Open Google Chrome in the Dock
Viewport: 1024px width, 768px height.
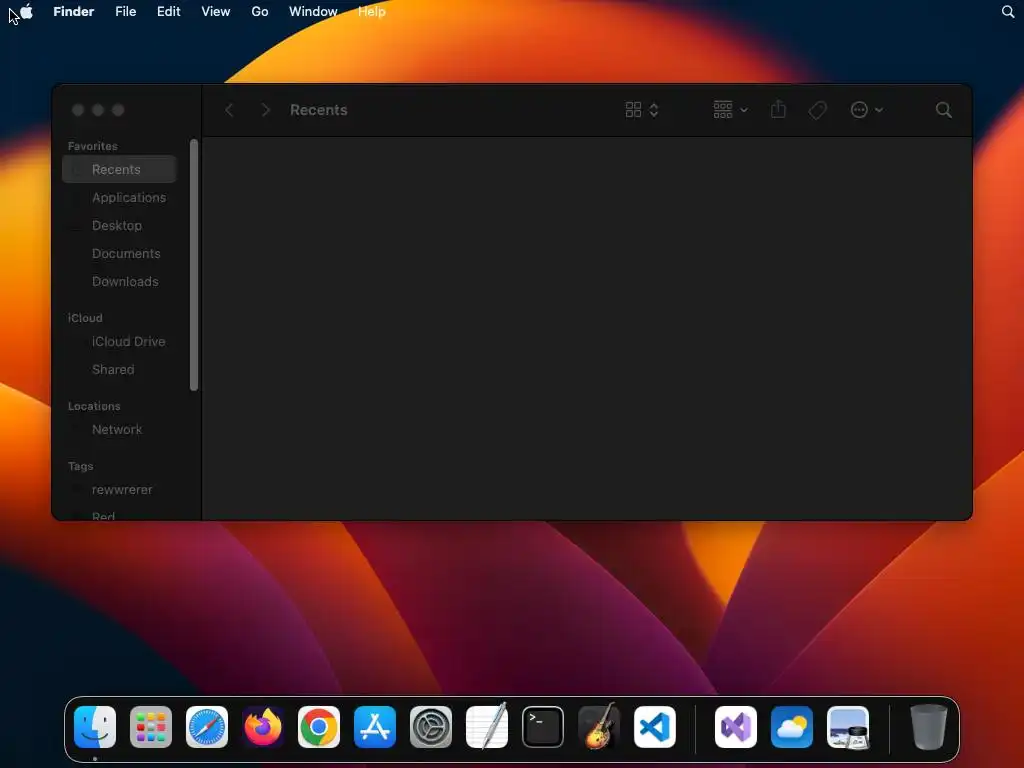(319, 727)
